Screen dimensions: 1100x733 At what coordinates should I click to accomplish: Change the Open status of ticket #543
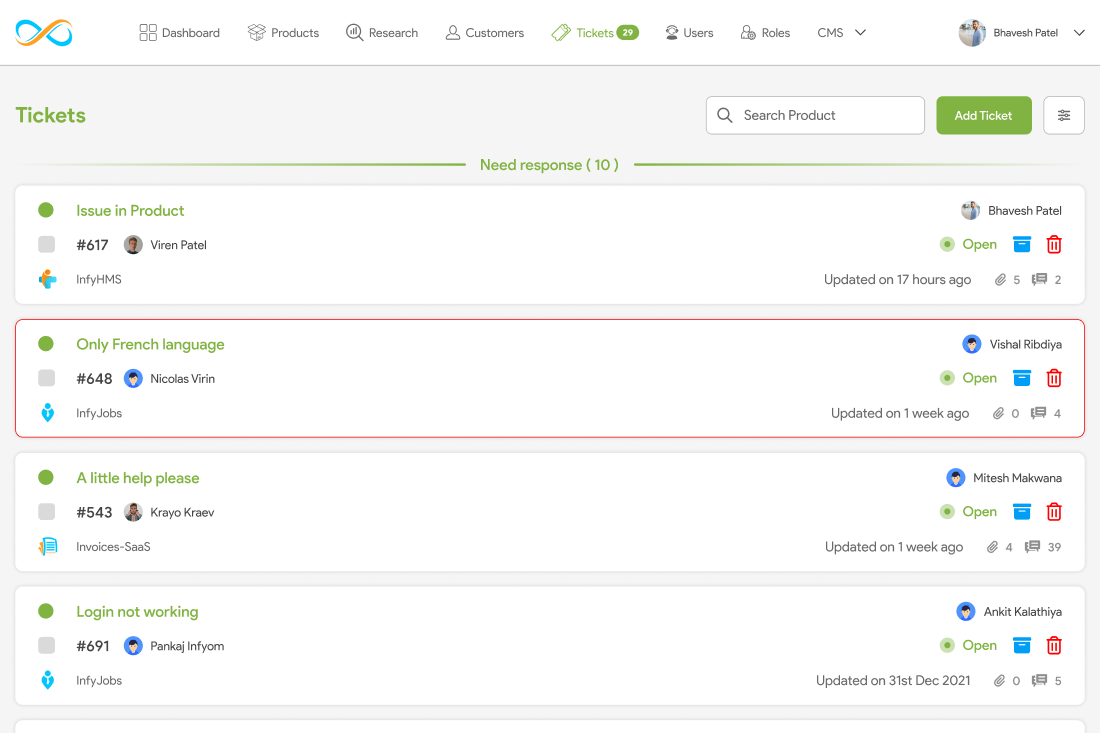pos(968,511)
